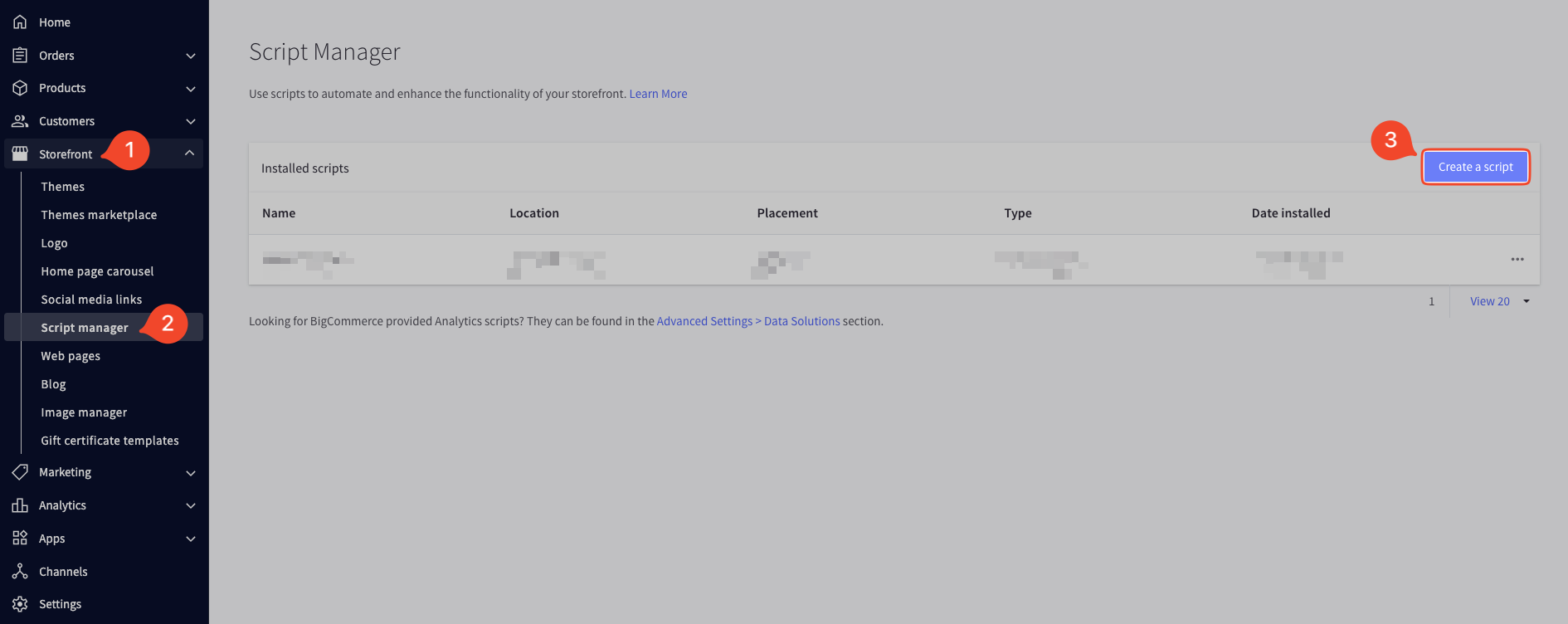Click the Installed scripts heading
The width and height of the screenshot is (1568, 624).
[305, 168]
